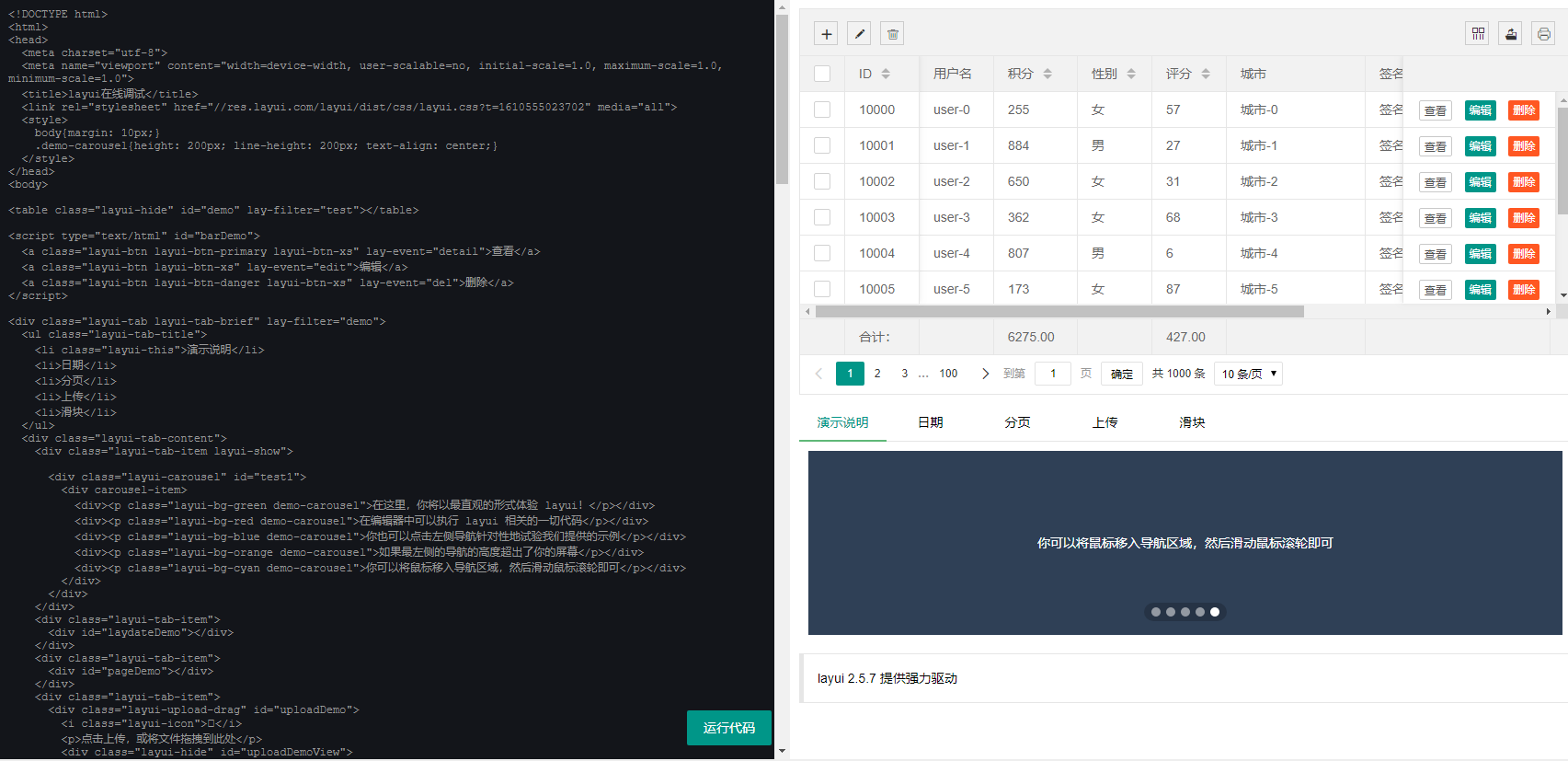The height and width of the screenshot is (761, 1568).
Task: Select current page 1 in pagination
Action: tap(850, 374)
